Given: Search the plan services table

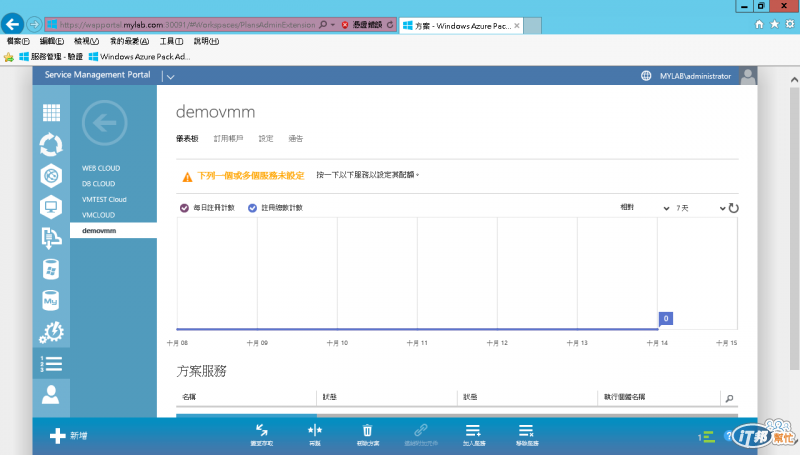Looking at the screenshot, I should (x=730, y=398).
